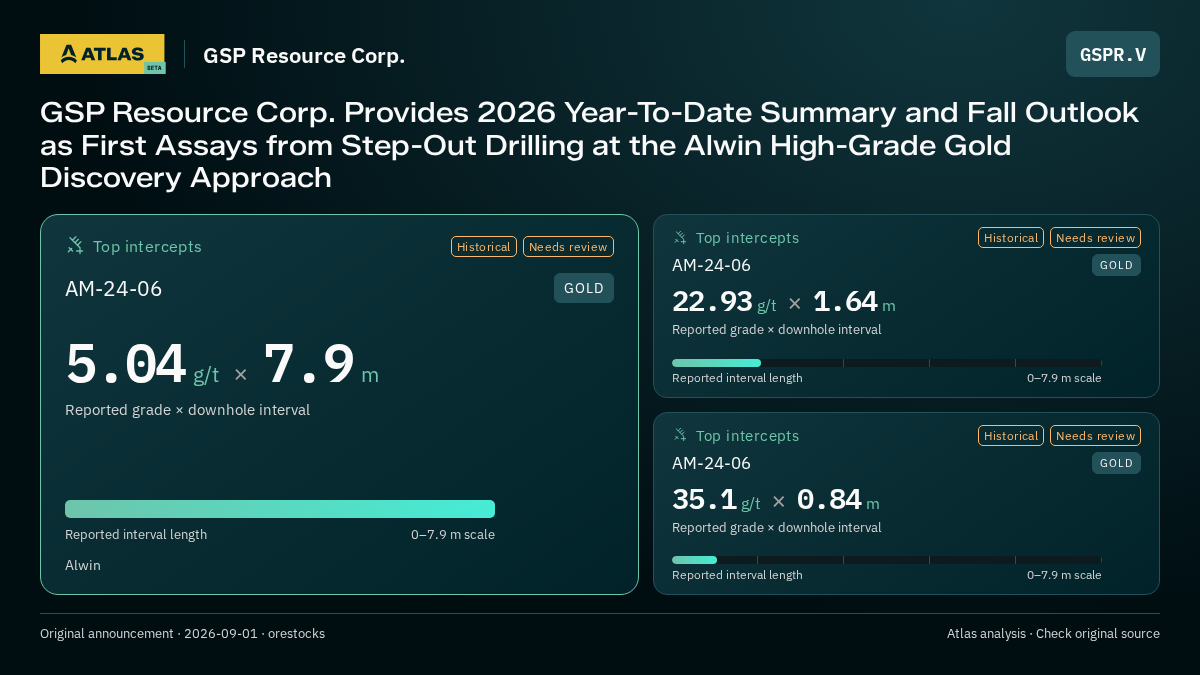Click the announcement headline text
The height and width of the screenshot is (675, 1200).
589,145
